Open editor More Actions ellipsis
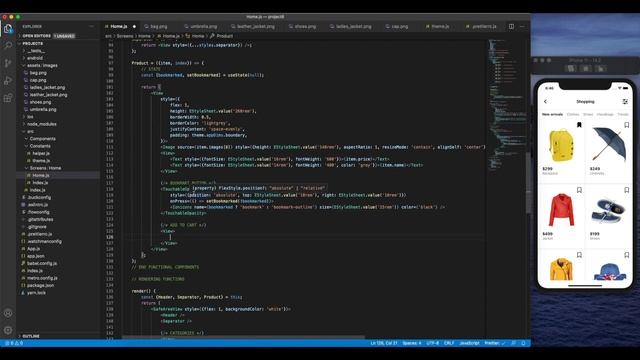640x360 pixels. (522, 26)
